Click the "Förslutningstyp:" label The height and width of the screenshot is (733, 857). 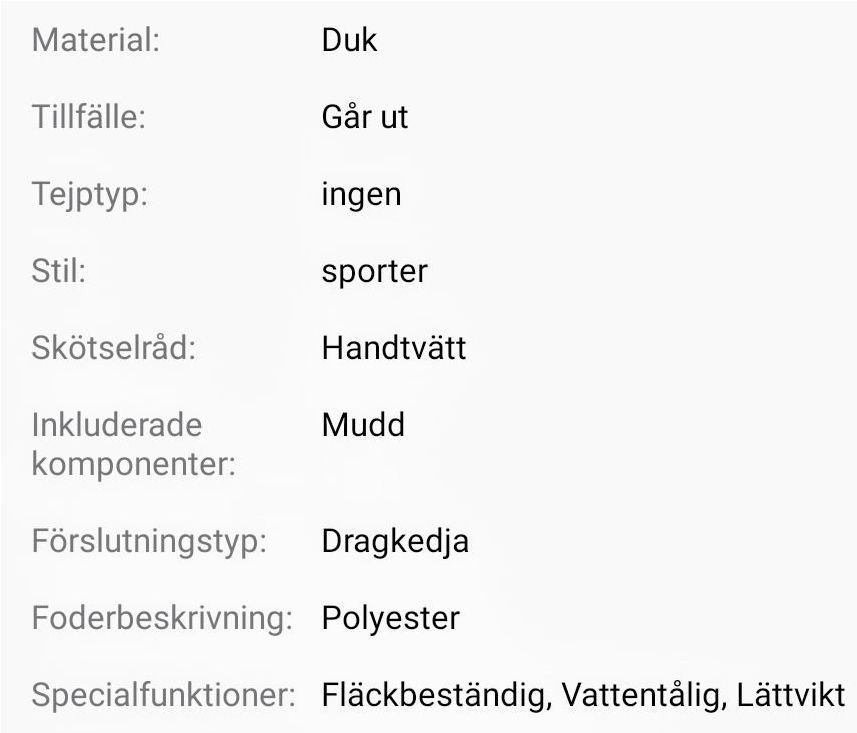(x=149, y=541)
